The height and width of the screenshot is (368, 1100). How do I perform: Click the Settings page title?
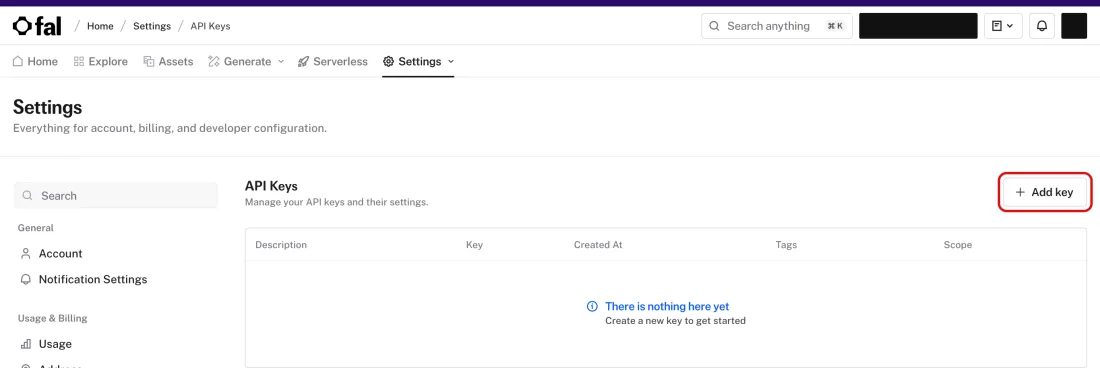48,107
